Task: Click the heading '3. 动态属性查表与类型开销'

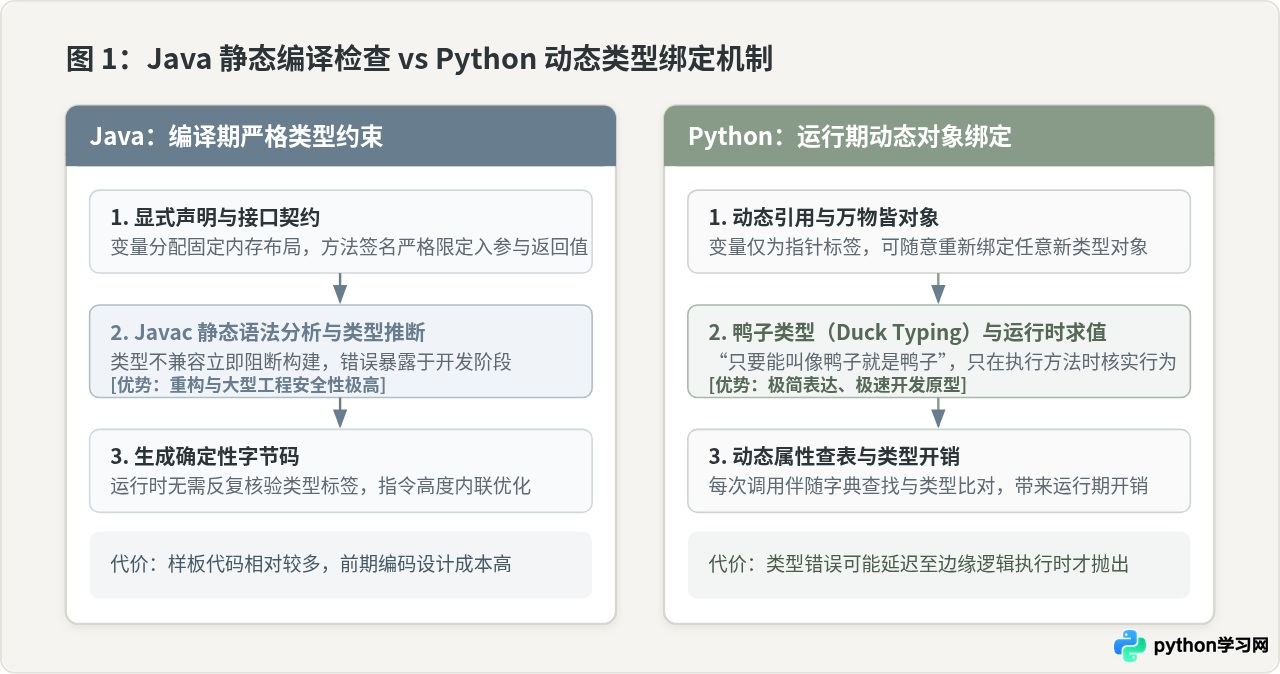Action: pyautogui.click(x=834, y=457)
